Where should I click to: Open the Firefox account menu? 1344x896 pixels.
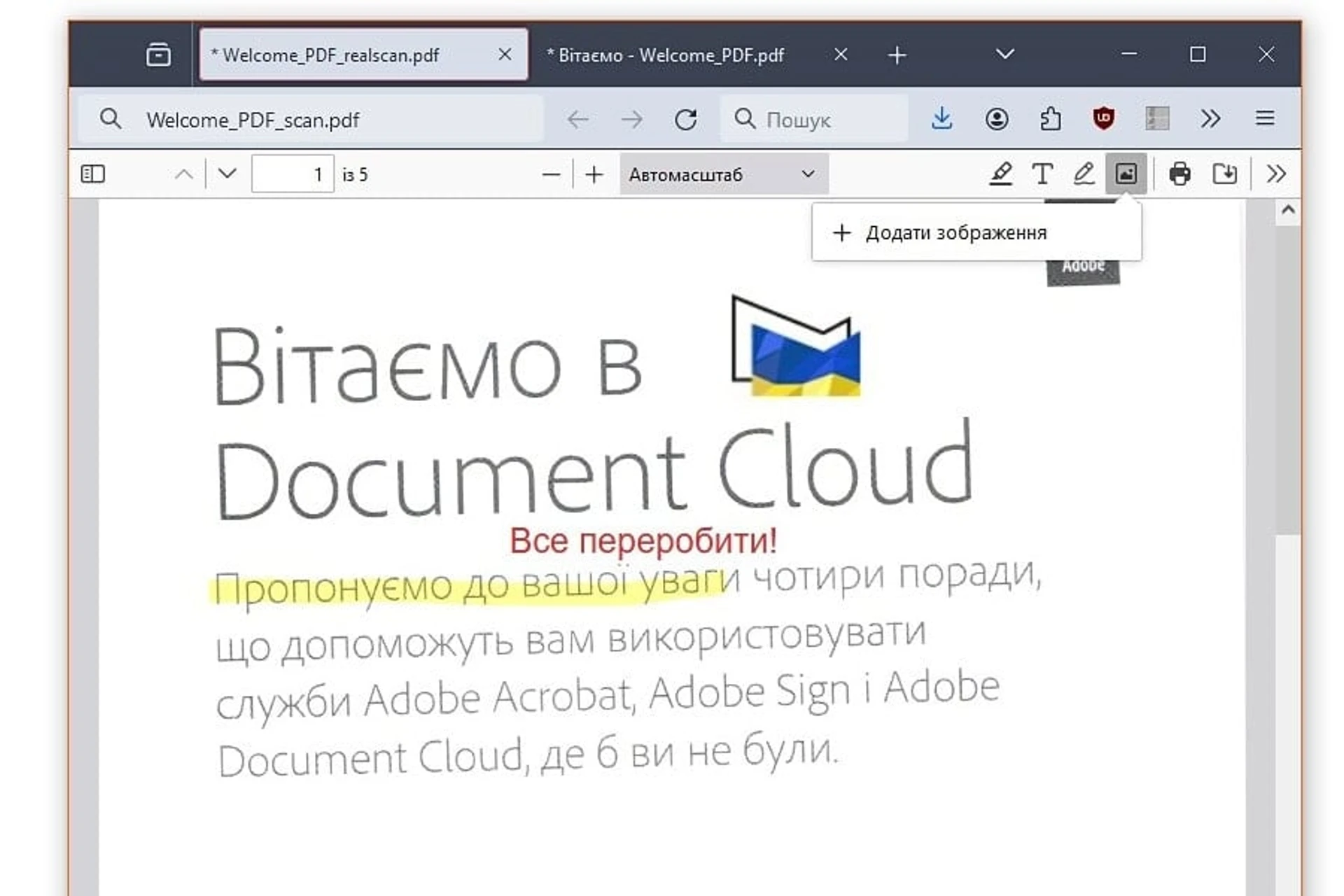(997, 119)
